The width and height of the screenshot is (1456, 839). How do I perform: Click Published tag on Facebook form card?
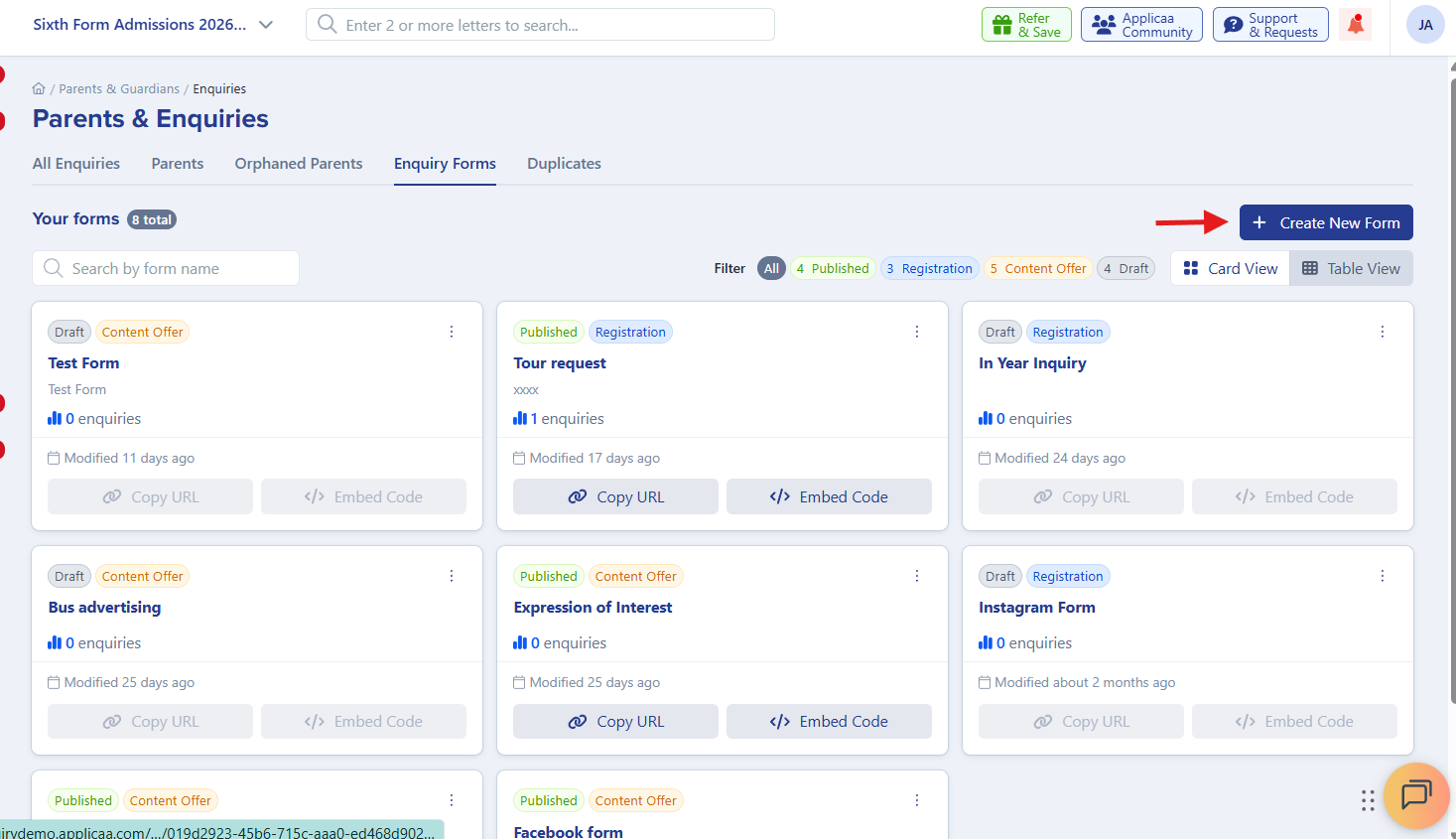point(549,800)
